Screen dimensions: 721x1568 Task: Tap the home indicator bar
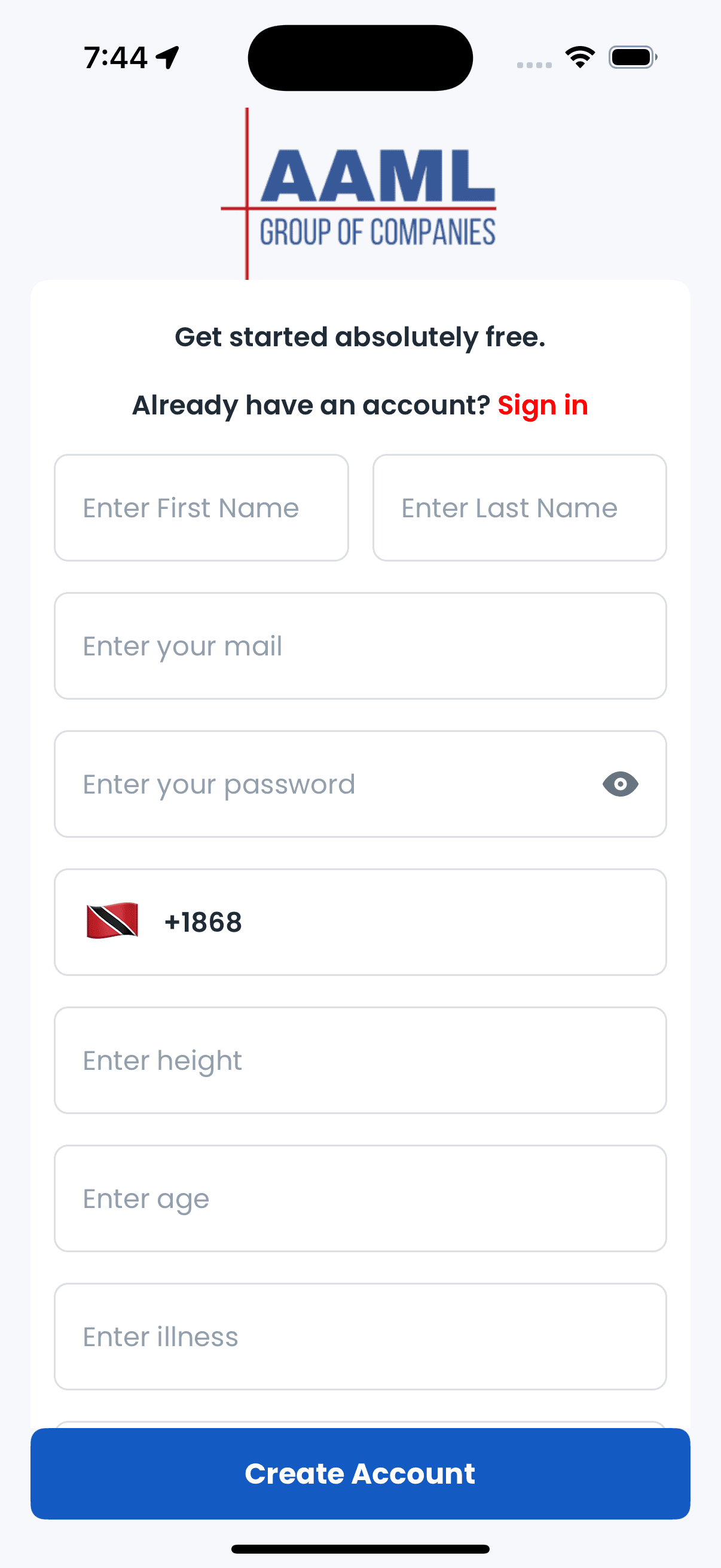coord(360,1549)
